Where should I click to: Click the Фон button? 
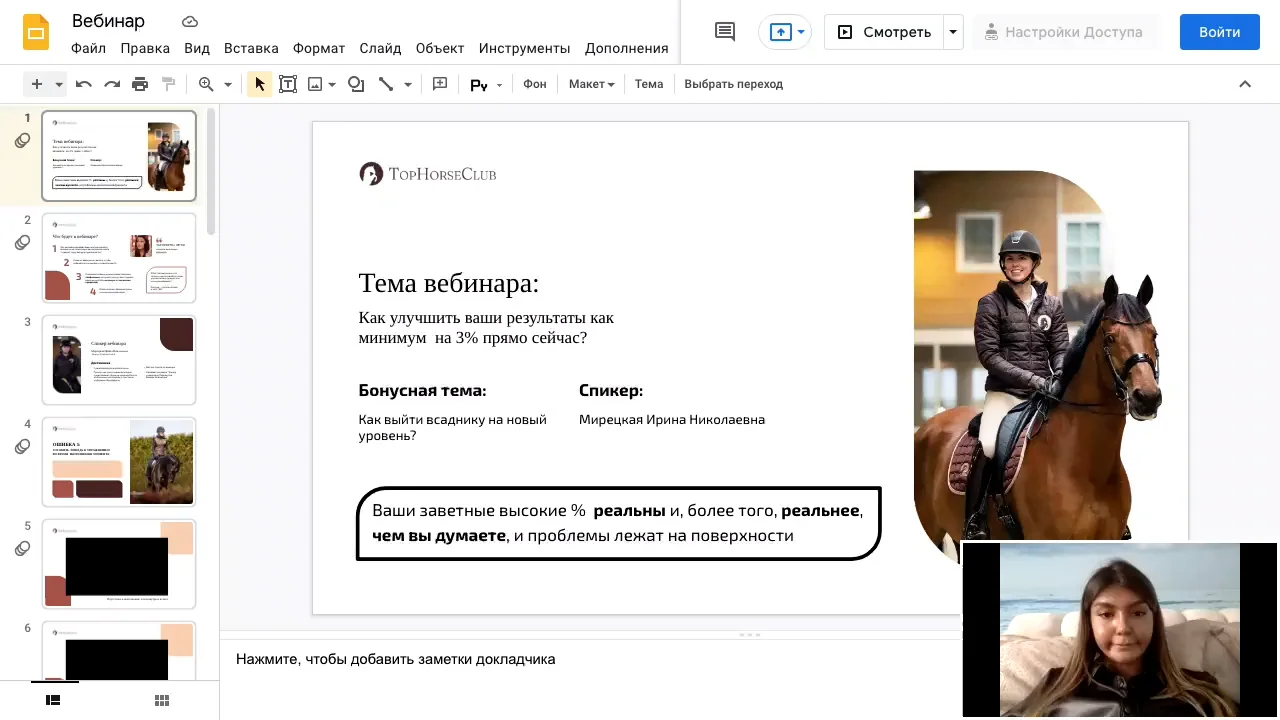[x=535, y=84]
